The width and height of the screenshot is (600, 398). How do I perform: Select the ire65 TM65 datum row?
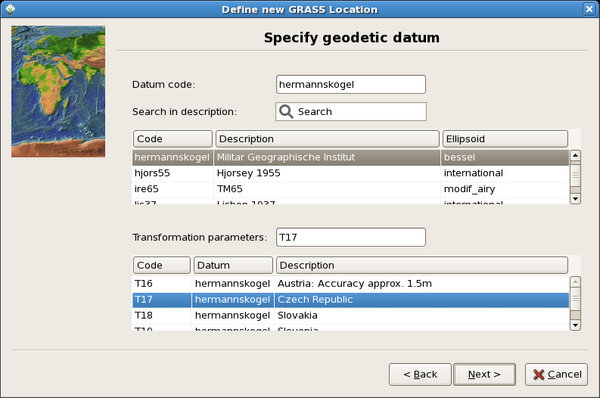click(x=351, y=189)
